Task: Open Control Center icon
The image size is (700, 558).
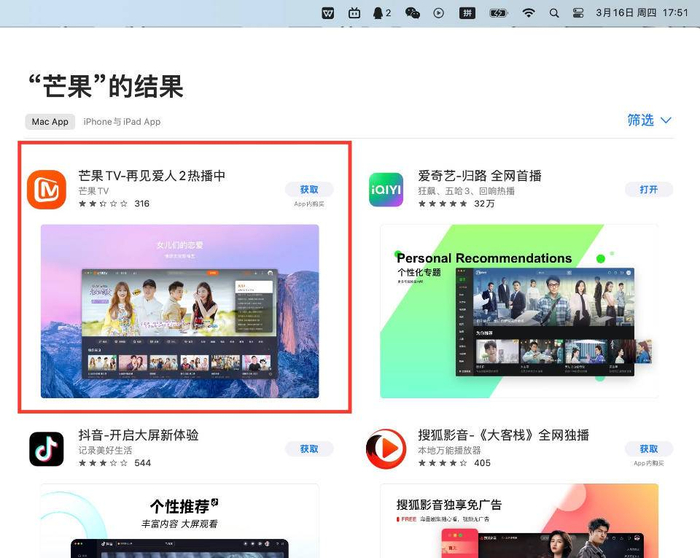Action: coord(578,13)
